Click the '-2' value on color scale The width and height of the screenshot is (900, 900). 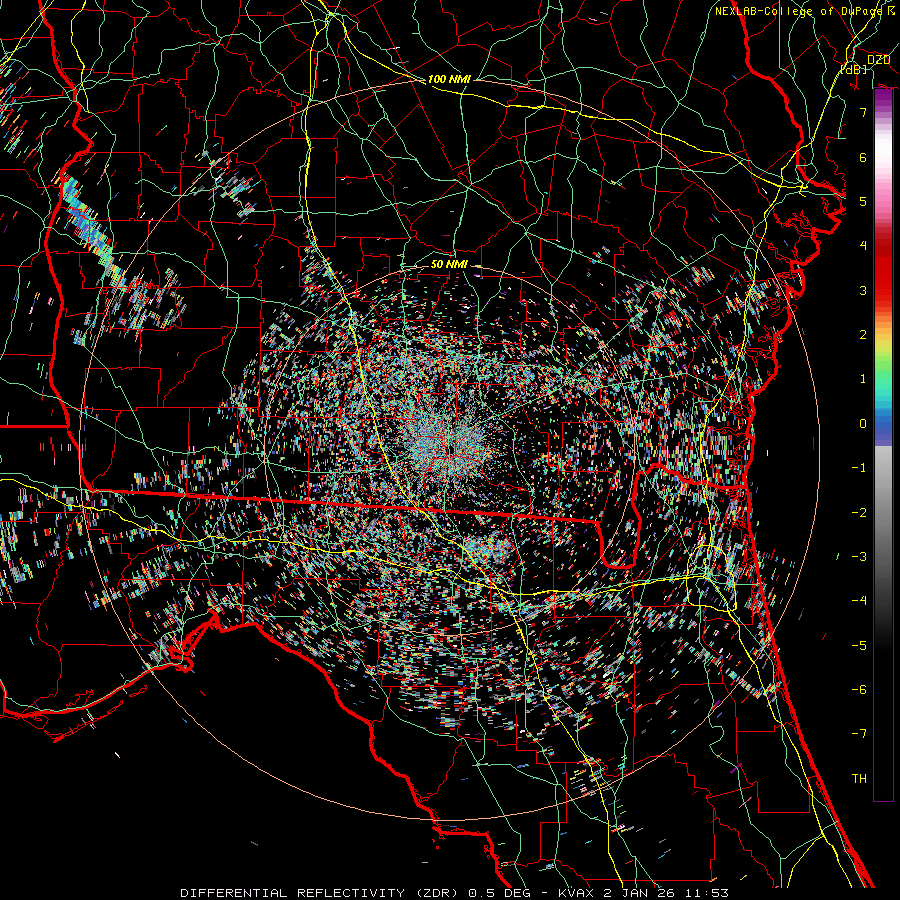point(859,513)
